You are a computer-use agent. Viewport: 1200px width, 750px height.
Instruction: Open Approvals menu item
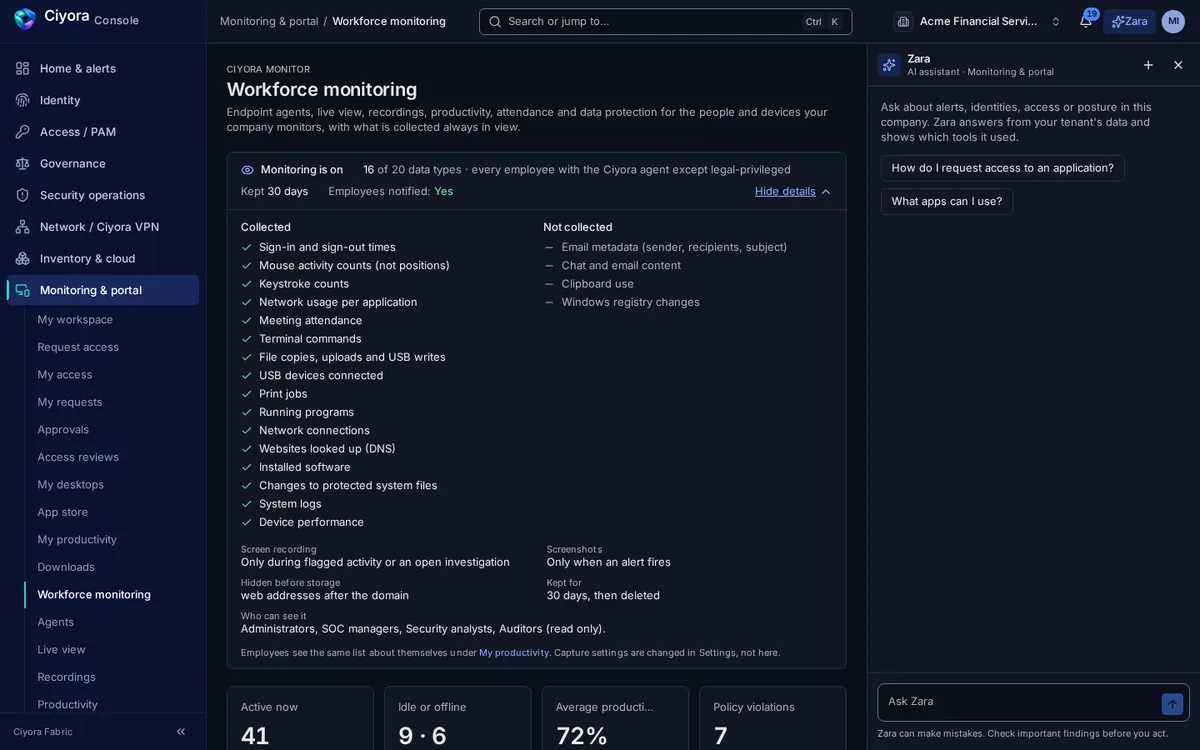(111, 429)
